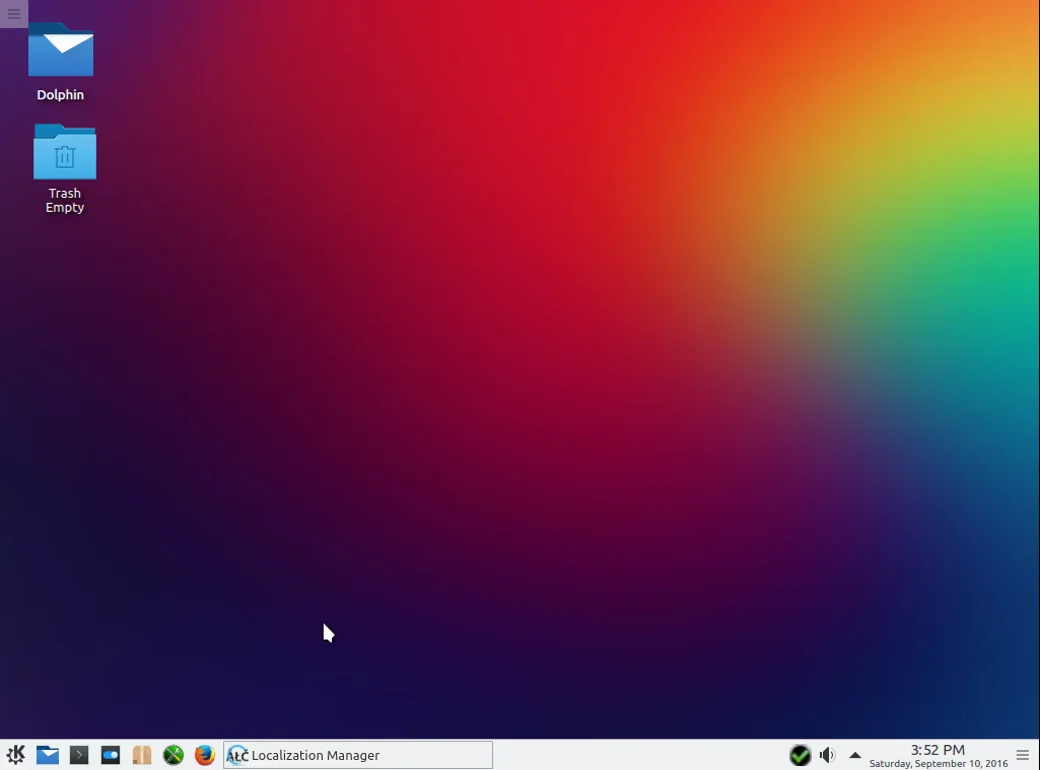Open the KDE application launcher
Image resolution: width=1040 pixels, height=770 pixels.
coord(16,755)
